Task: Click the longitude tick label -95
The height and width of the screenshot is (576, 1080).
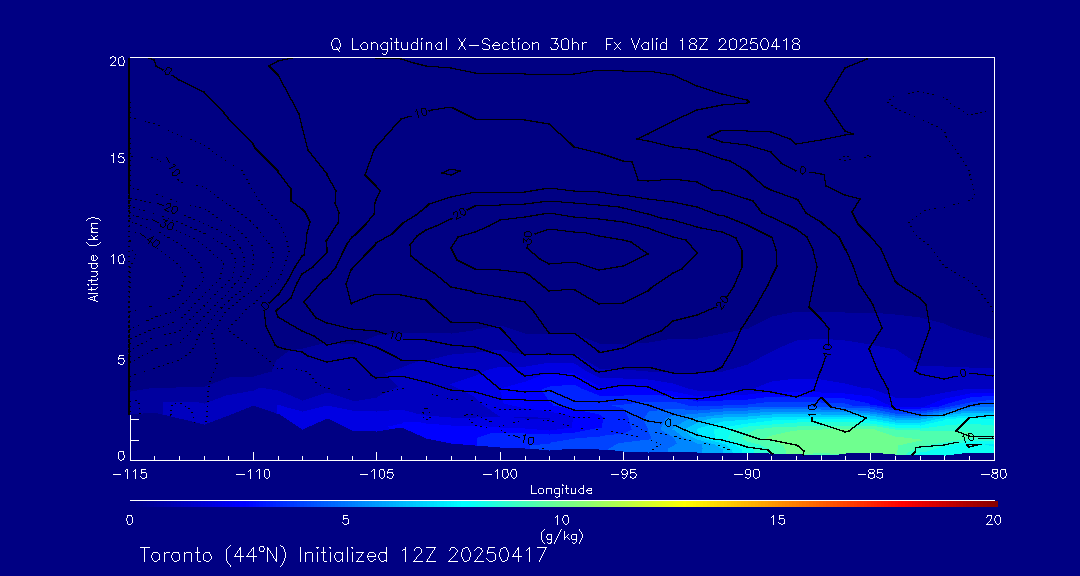Action: [623, 475]
